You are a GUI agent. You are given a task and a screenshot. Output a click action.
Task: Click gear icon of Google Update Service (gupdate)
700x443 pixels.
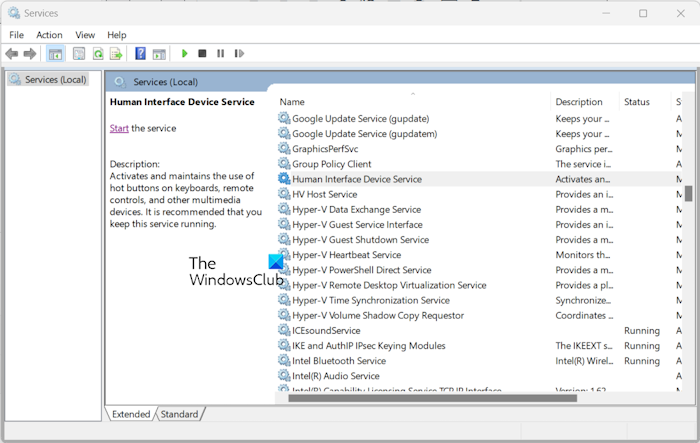(x=284, y=118)
